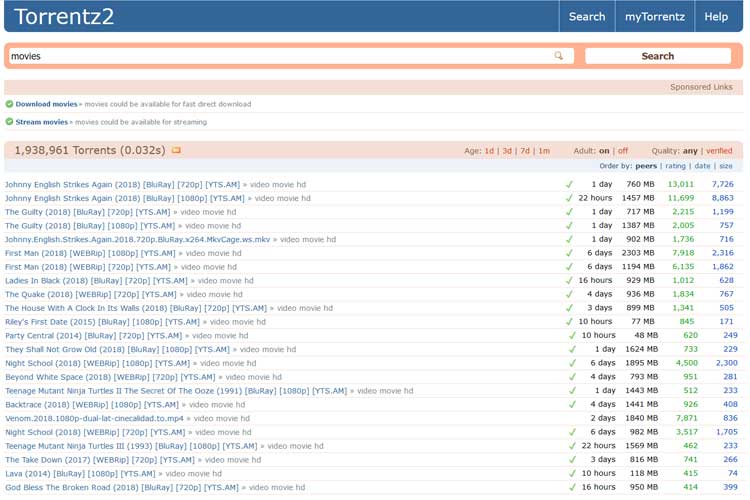Image resolution: width=750 pixels, height=500 pixels.
Task: Set quality filter to any
Action: [x=690, y=151]
